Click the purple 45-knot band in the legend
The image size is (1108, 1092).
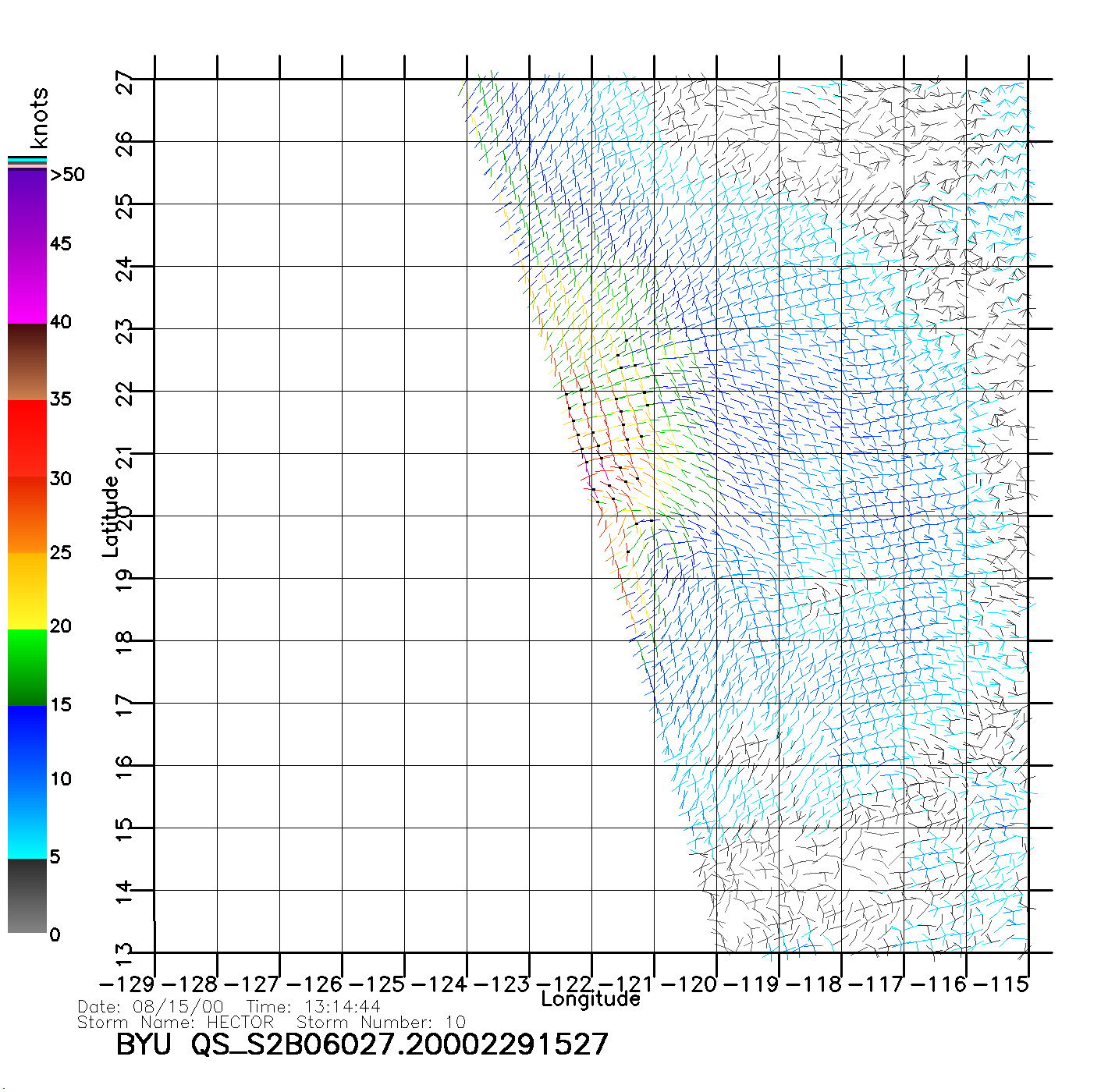click(x=27, y=246)
